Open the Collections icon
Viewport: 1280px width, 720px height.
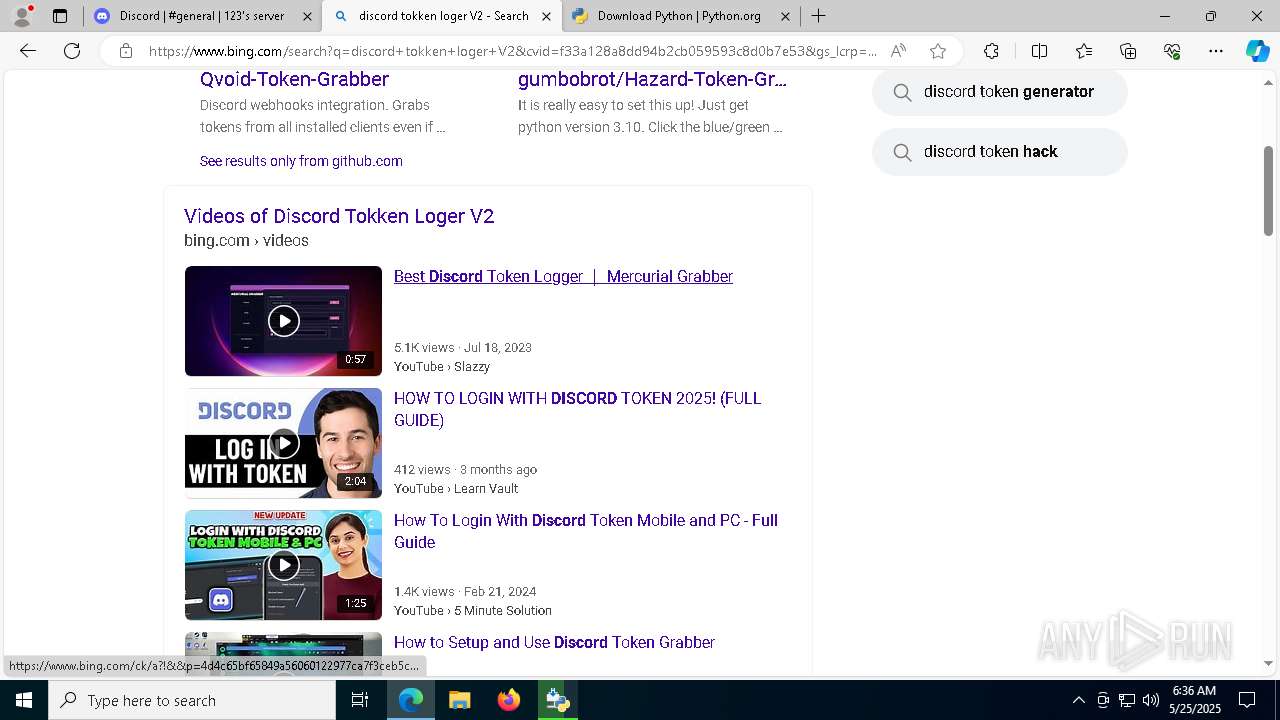1128,51
